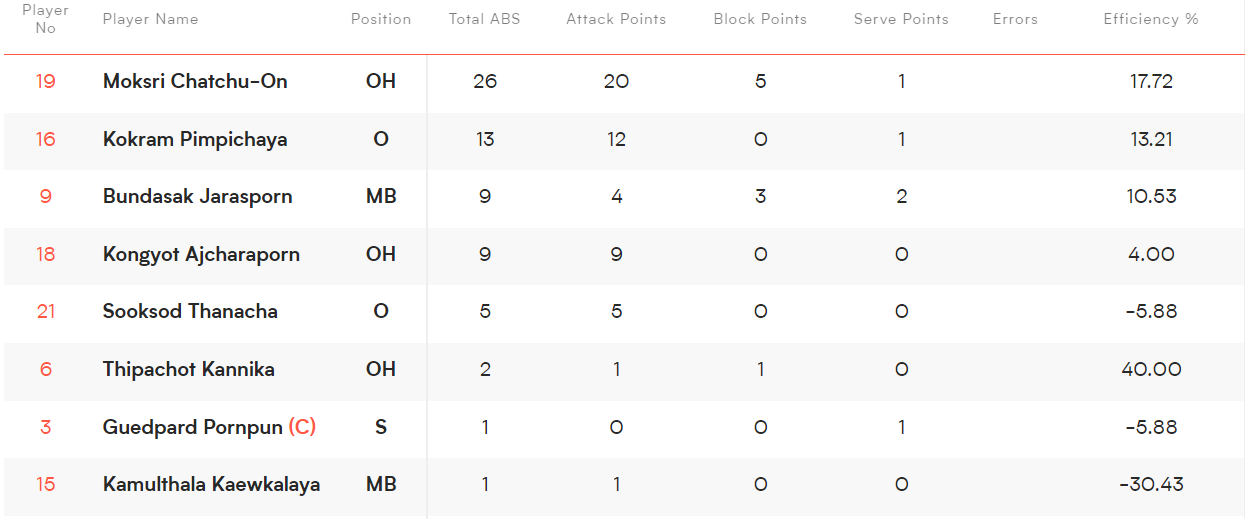Sort by Serve Points column header
1251x519 pixels.
(901, 19)
